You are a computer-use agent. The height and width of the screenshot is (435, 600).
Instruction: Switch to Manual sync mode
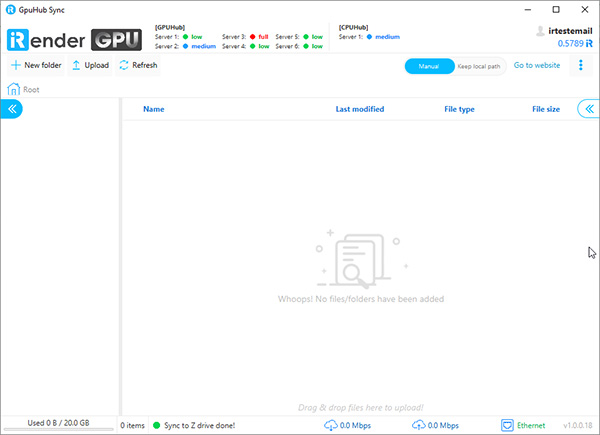point(428,66)
